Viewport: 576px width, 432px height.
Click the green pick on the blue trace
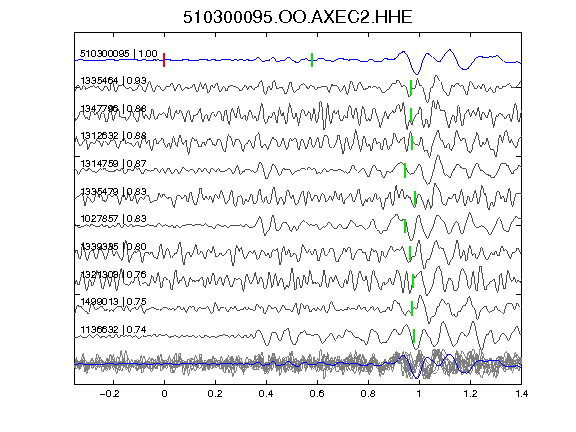coord(312,60)
